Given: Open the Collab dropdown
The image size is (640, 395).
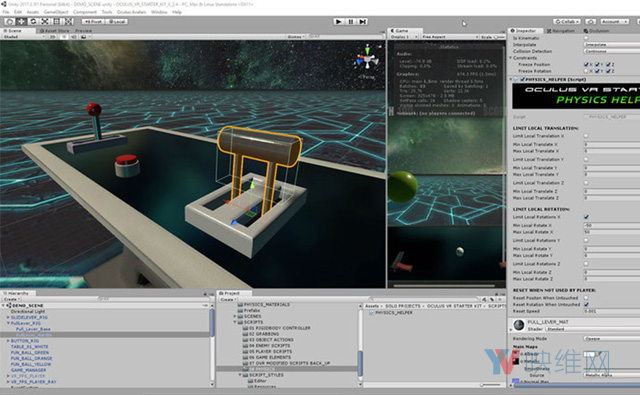Looking at the screenshot, I should pyautogui.click(x=567, y=21).
